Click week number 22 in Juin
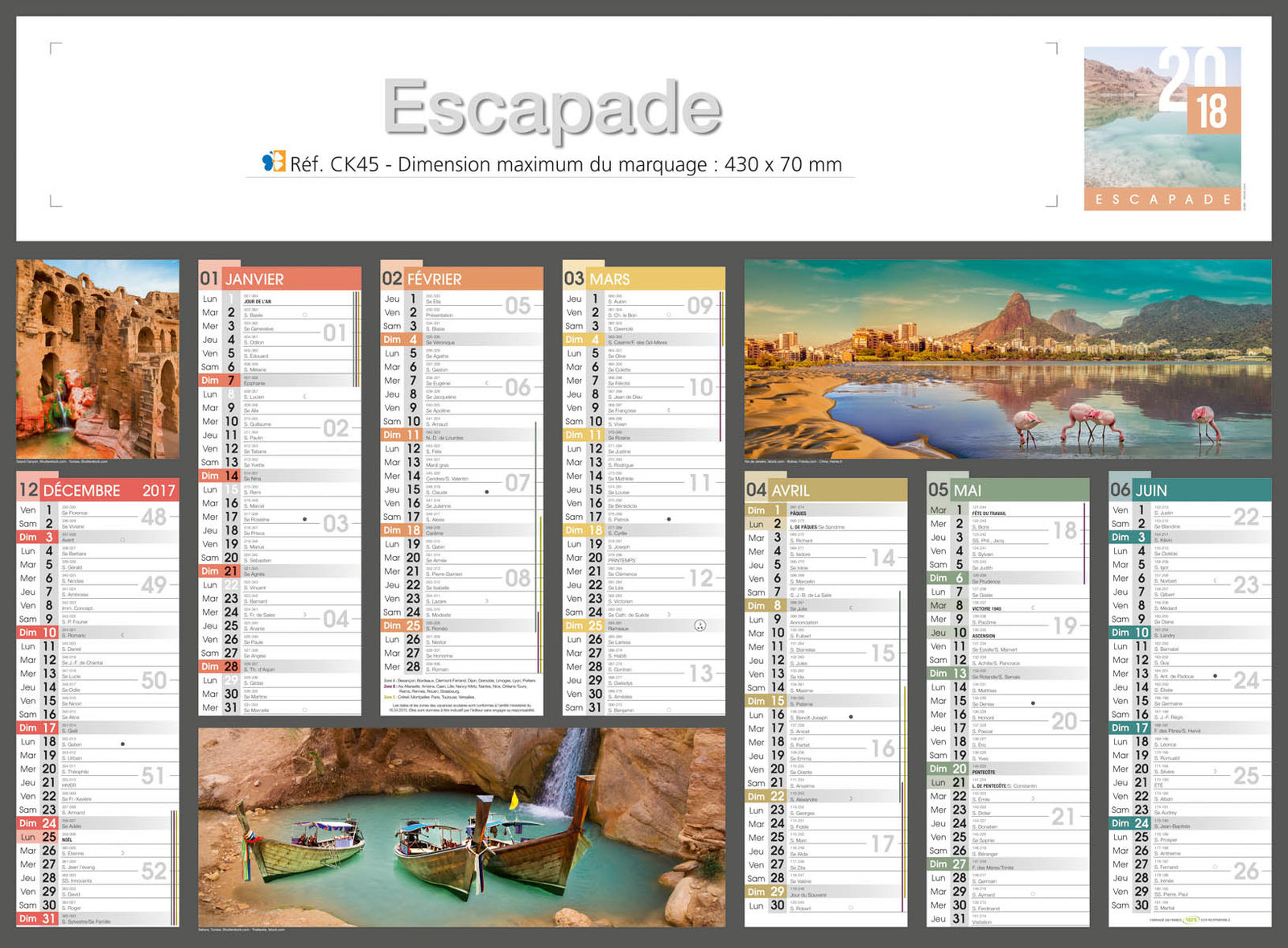Screen dimensions: 1288x948 click(x=1246, y=517)
